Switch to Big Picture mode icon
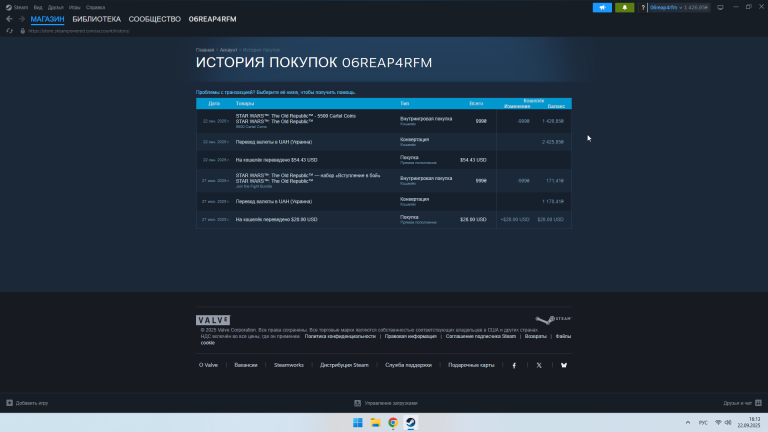The height and width of the screenshot is (432, 768). [x=720, y=7]
